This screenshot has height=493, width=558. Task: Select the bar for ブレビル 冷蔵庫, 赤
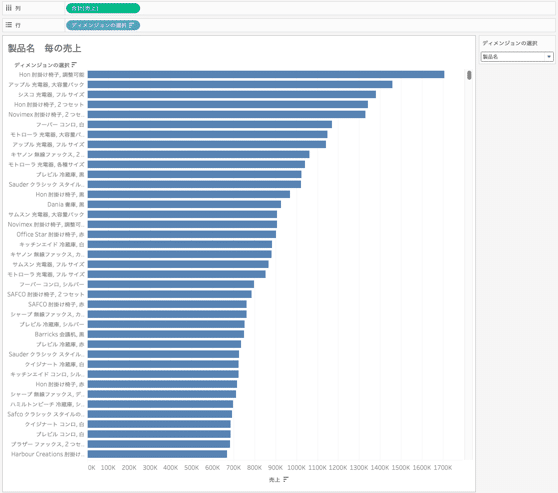pos(164,344)
